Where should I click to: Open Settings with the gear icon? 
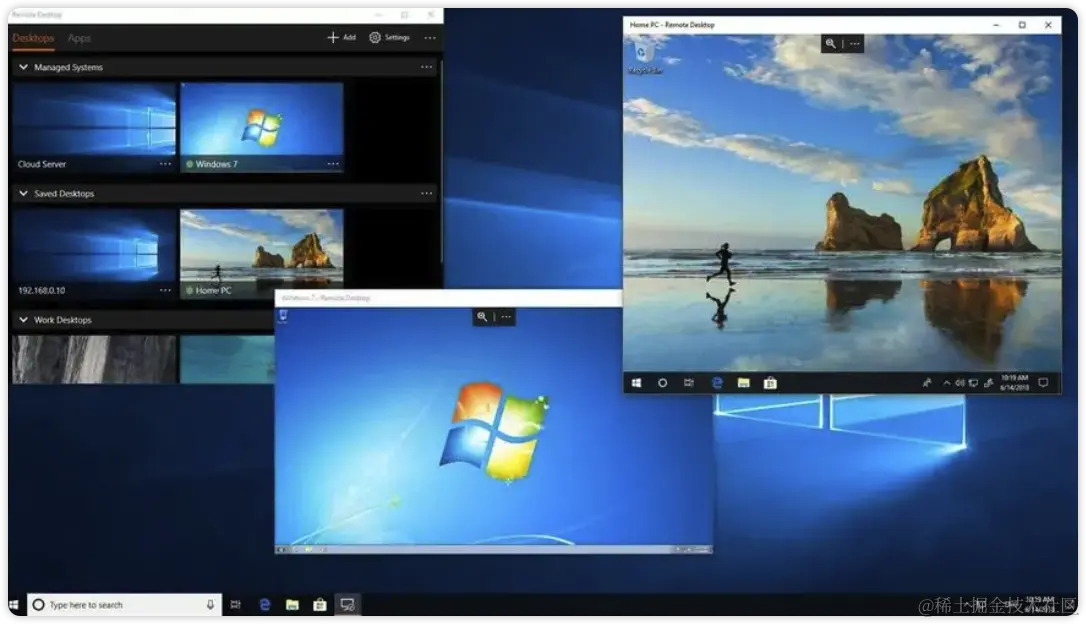point(389,37)
